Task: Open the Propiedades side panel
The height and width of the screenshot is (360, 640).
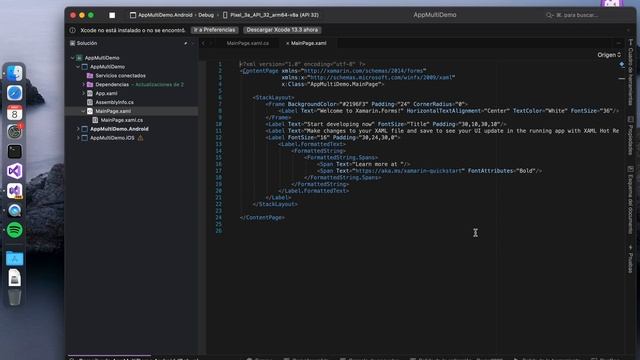Action: 631,136
